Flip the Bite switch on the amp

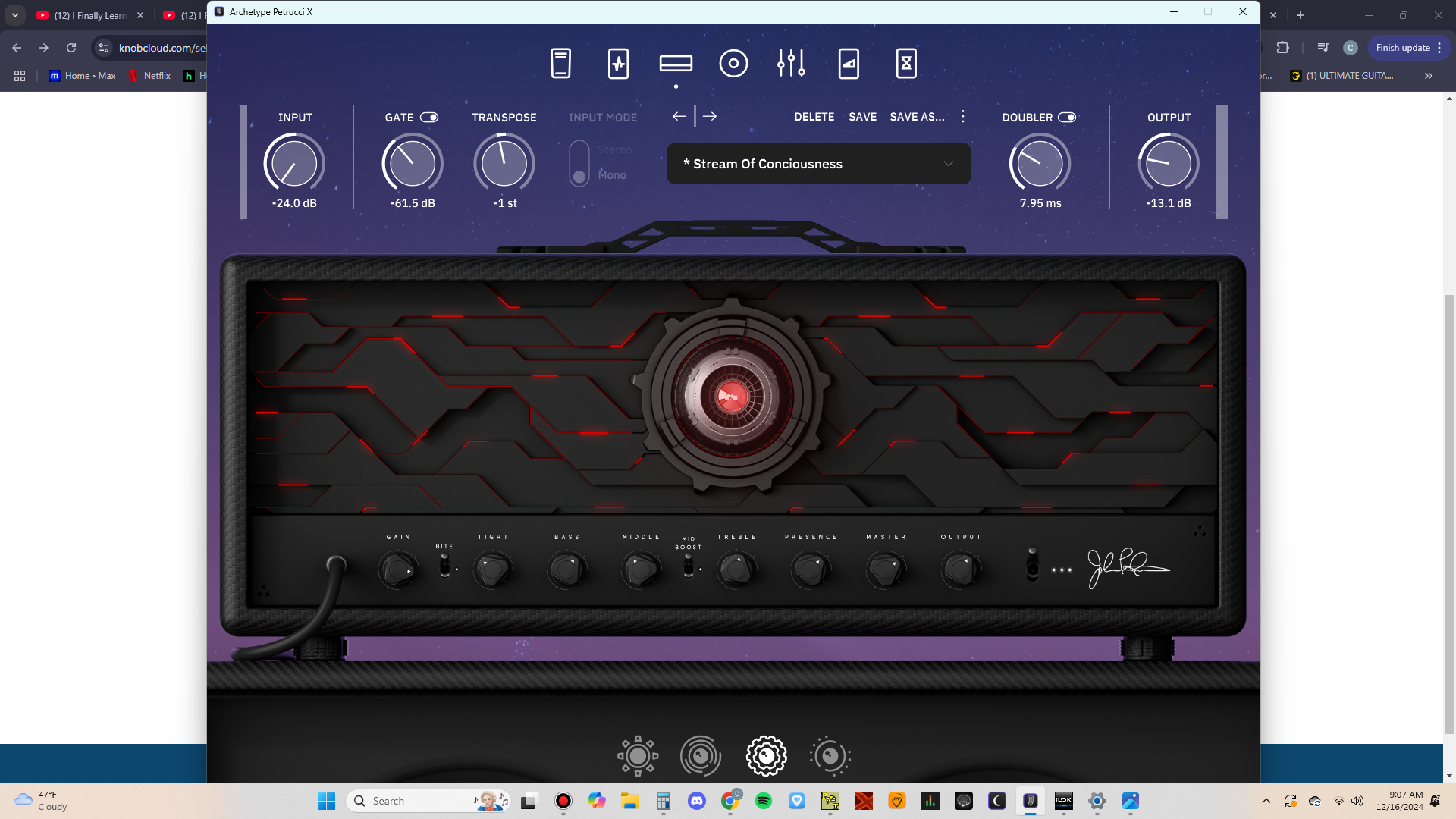(444, 565)
